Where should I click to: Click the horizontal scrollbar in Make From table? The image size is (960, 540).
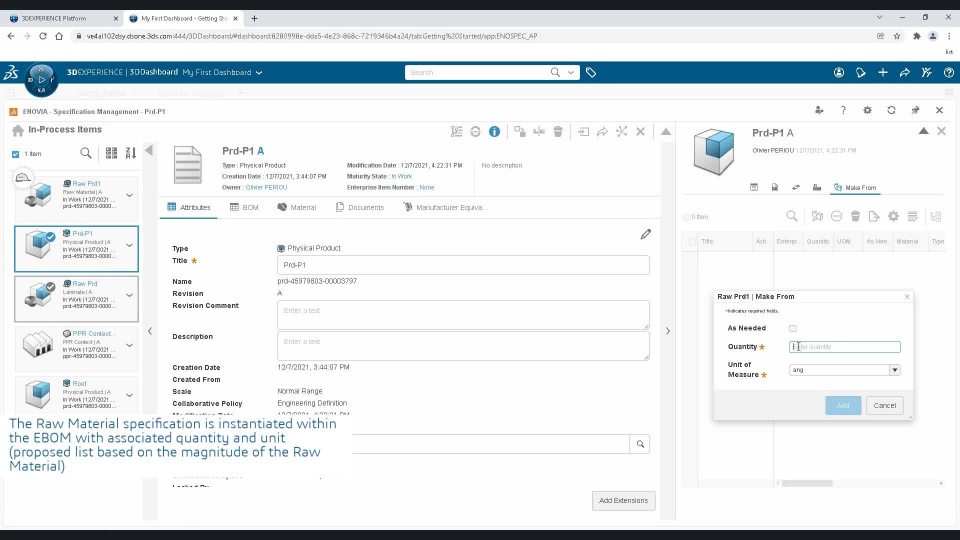click(807, 483)
